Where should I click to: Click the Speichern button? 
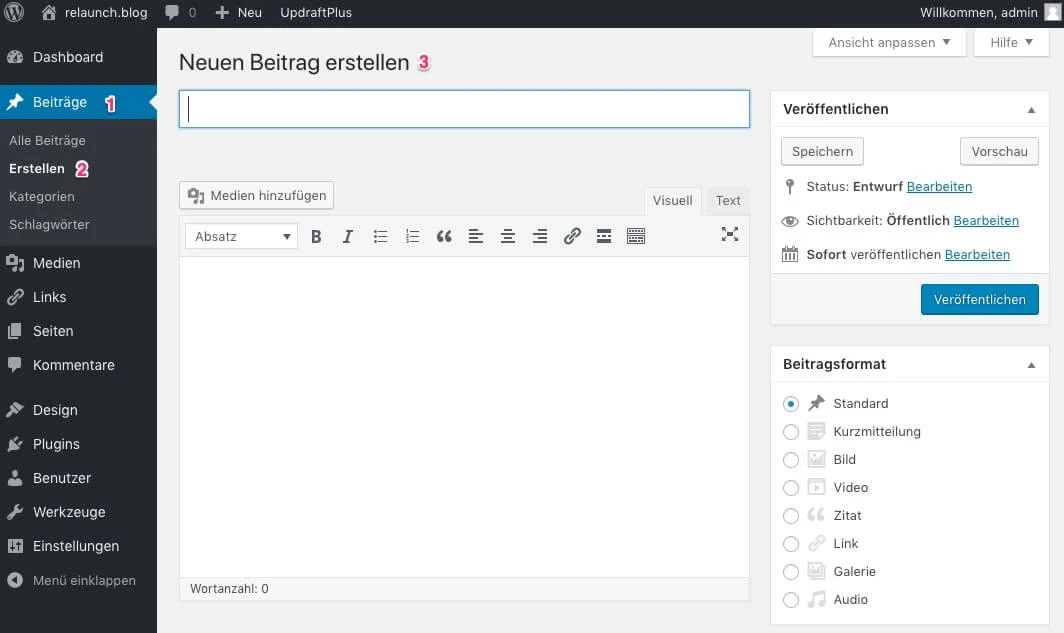point(822,151)
